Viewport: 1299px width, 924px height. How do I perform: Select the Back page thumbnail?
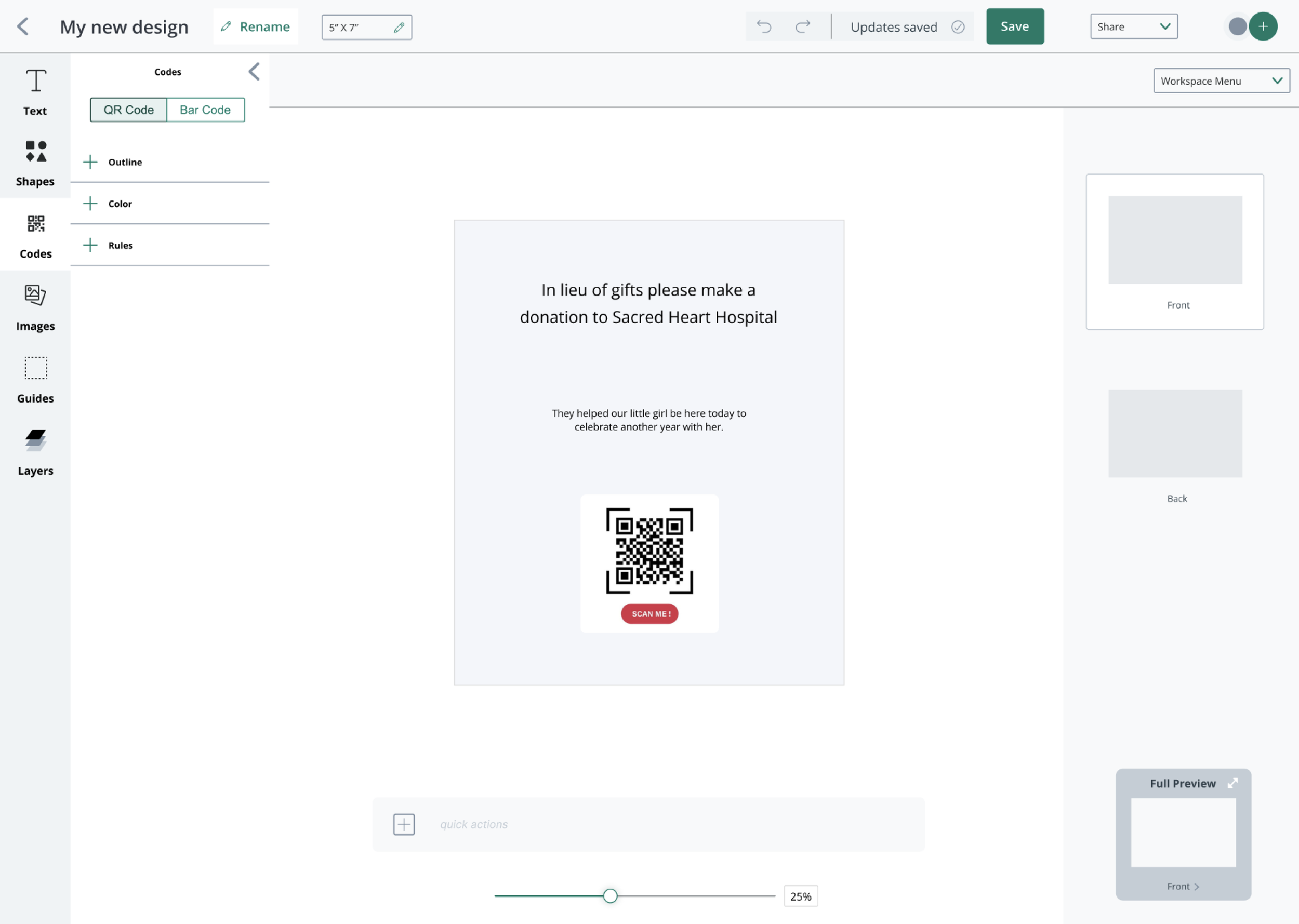1175,434
